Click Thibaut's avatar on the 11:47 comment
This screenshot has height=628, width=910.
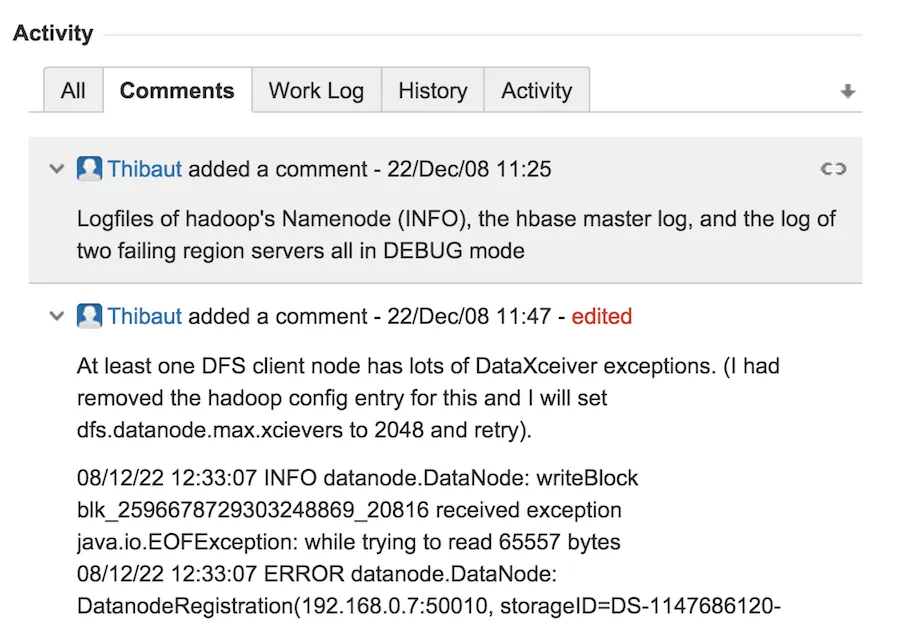(x=89, y=316)
